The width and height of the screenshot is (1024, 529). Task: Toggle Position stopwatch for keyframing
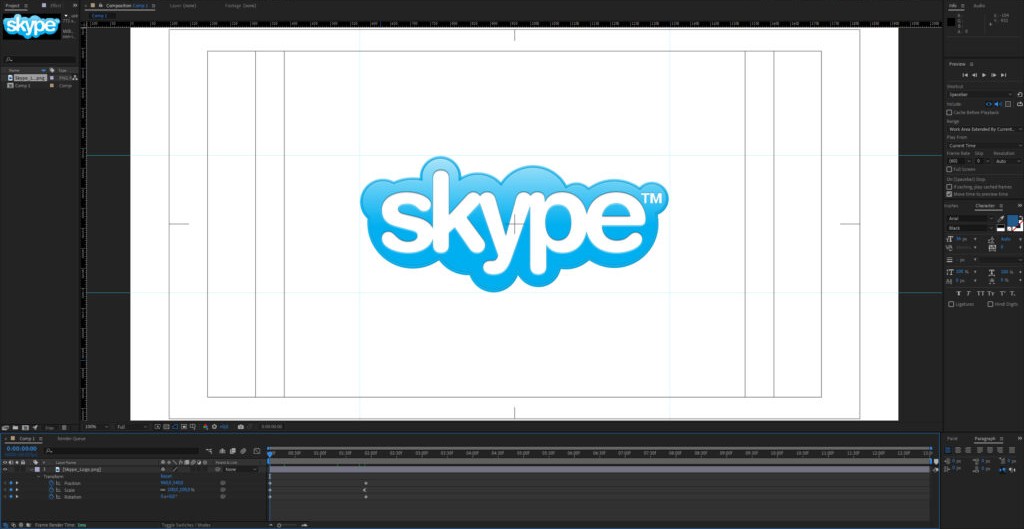pos(52,483)
